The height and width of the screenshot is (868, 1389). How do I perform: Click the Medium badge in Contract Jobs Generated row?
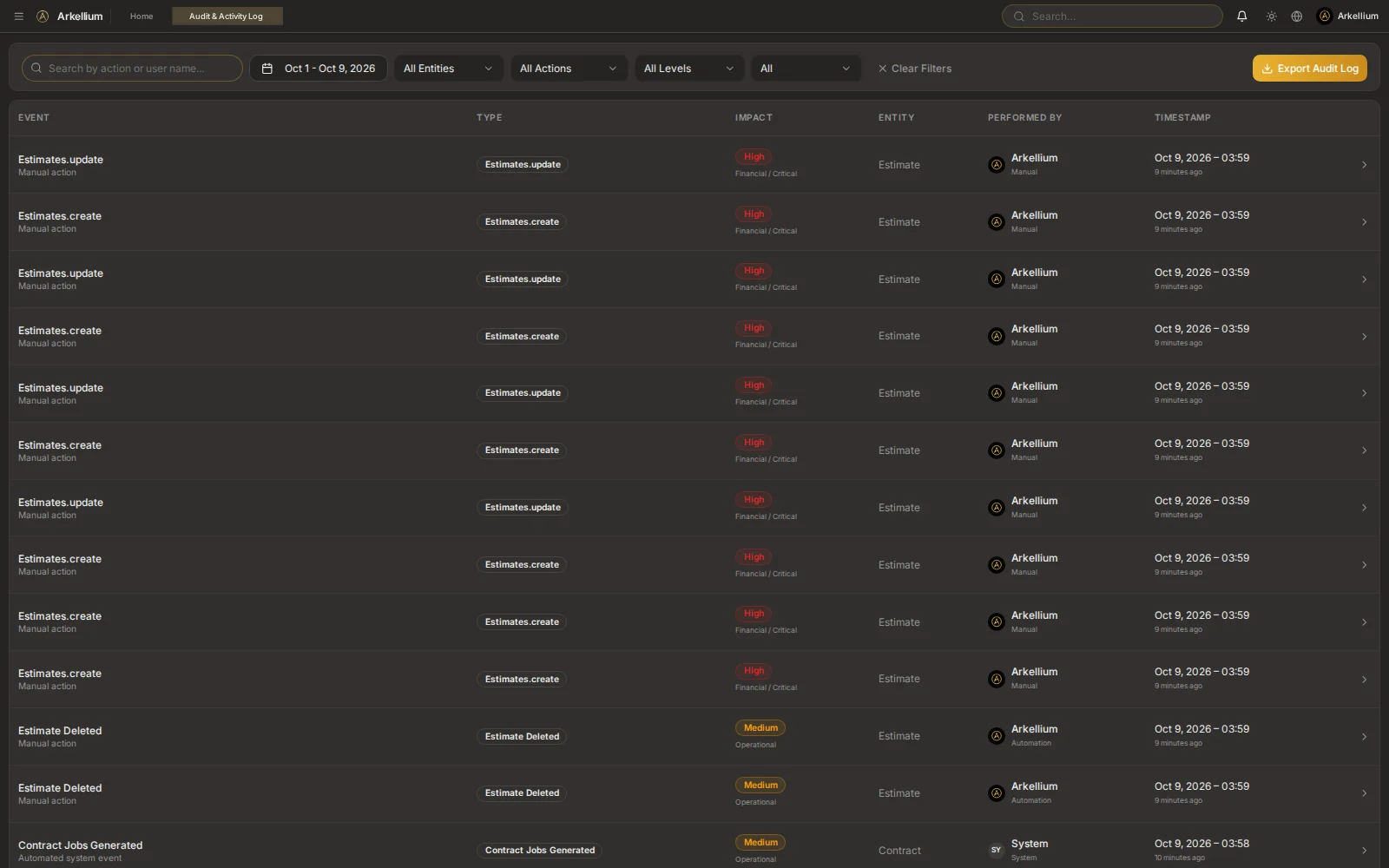[x=760, y=843]
